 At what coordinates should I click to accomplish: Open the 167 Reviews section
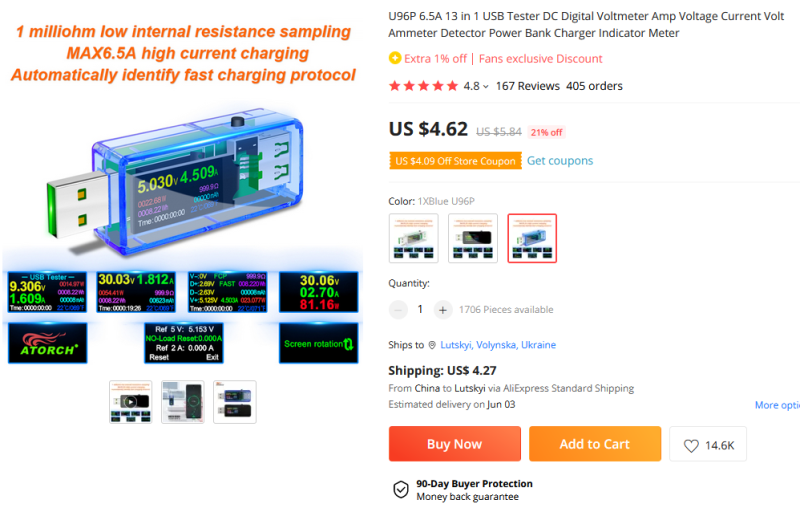click(x=528, y=86)
